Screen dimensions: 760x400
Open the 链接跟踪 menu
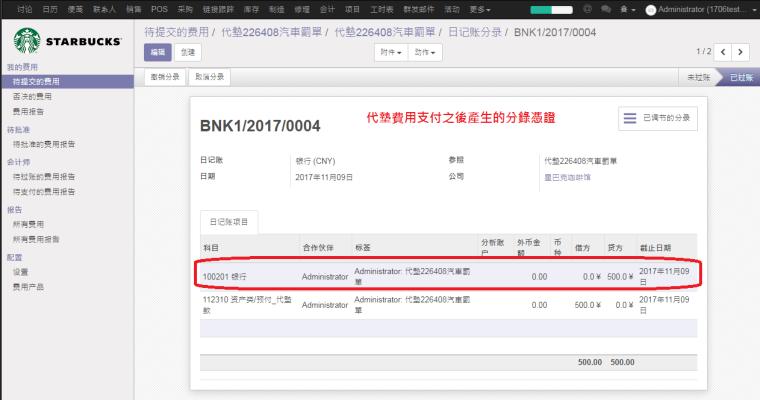pyautogui.click(x=218, y=9)
